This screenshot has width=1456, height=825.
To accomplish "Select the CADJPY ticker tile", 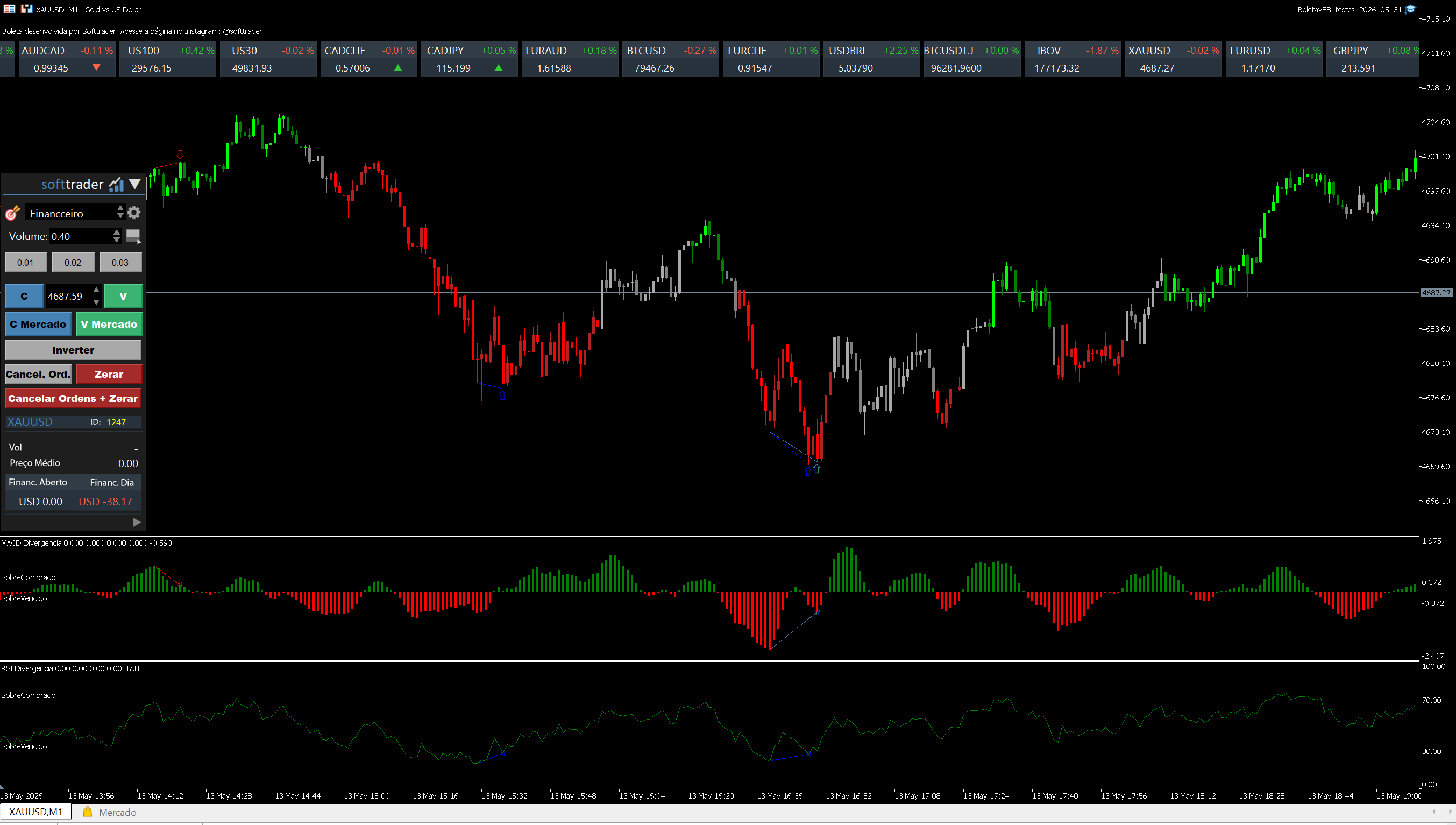I will click(x=470, y=59).
